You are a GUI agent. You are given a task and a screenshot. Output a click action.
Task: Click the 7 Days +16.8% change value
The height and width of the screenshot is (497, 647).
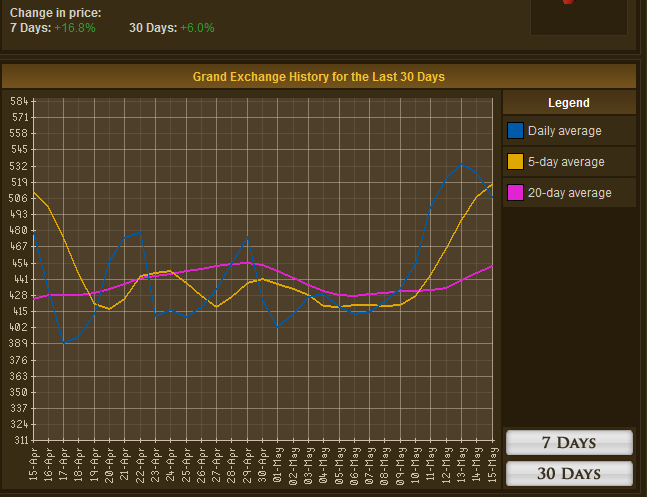tap(75, 28)
